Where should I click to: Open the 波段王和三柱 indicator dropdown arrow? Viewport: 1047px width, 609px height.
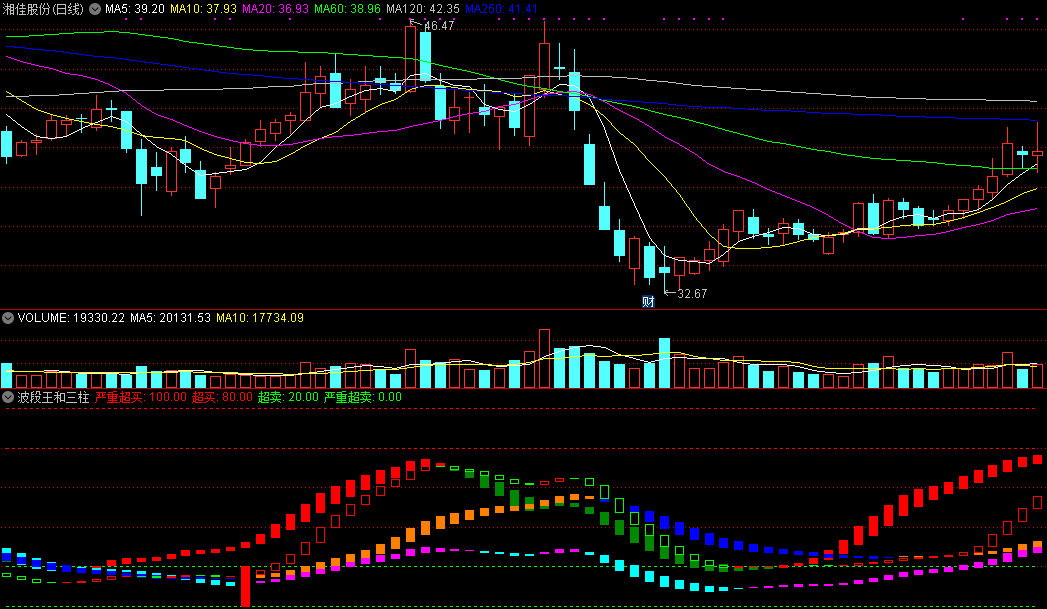coord(8,397)
